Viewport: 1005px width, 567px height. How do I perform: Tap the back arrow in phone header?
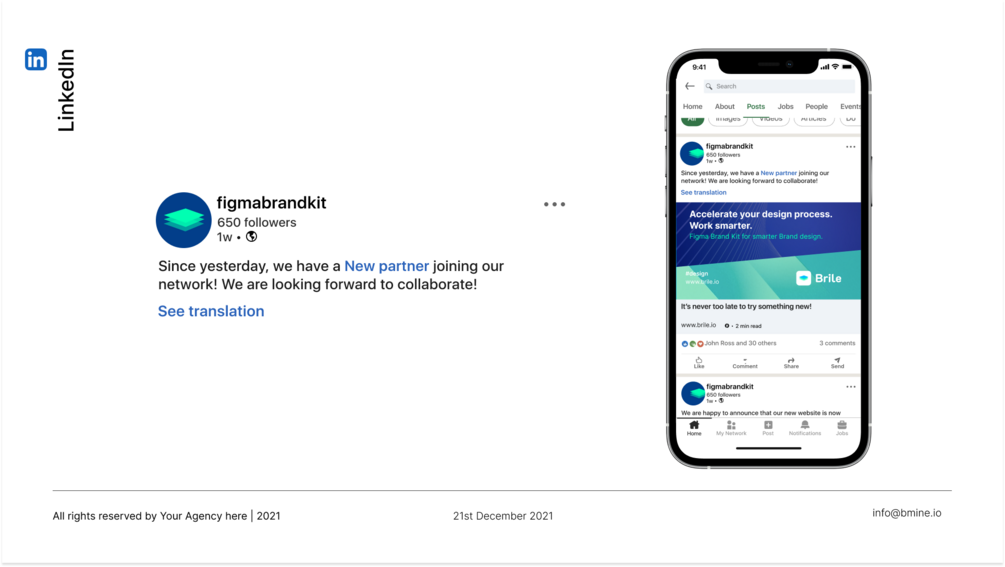pyautogui.click(x=690, y=86)
